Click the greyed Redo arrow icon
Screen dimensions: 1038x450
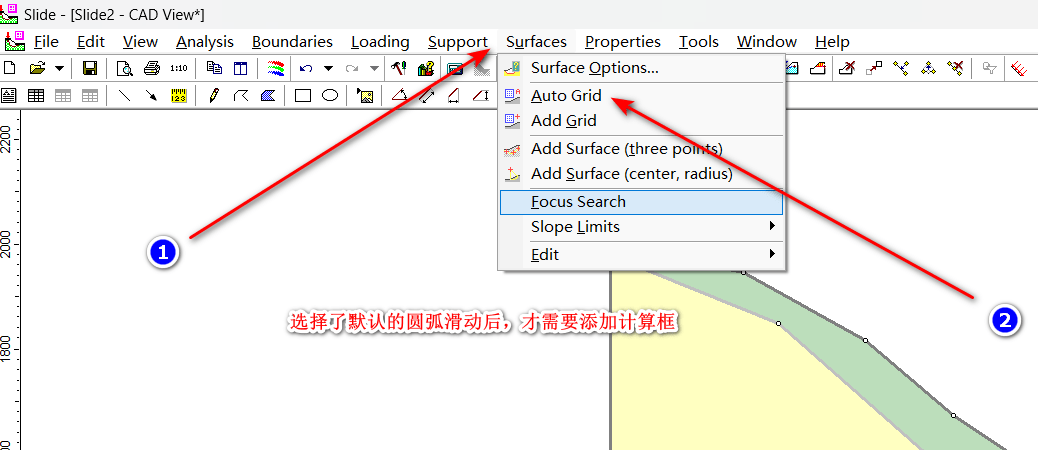click(x=352, y=68)
